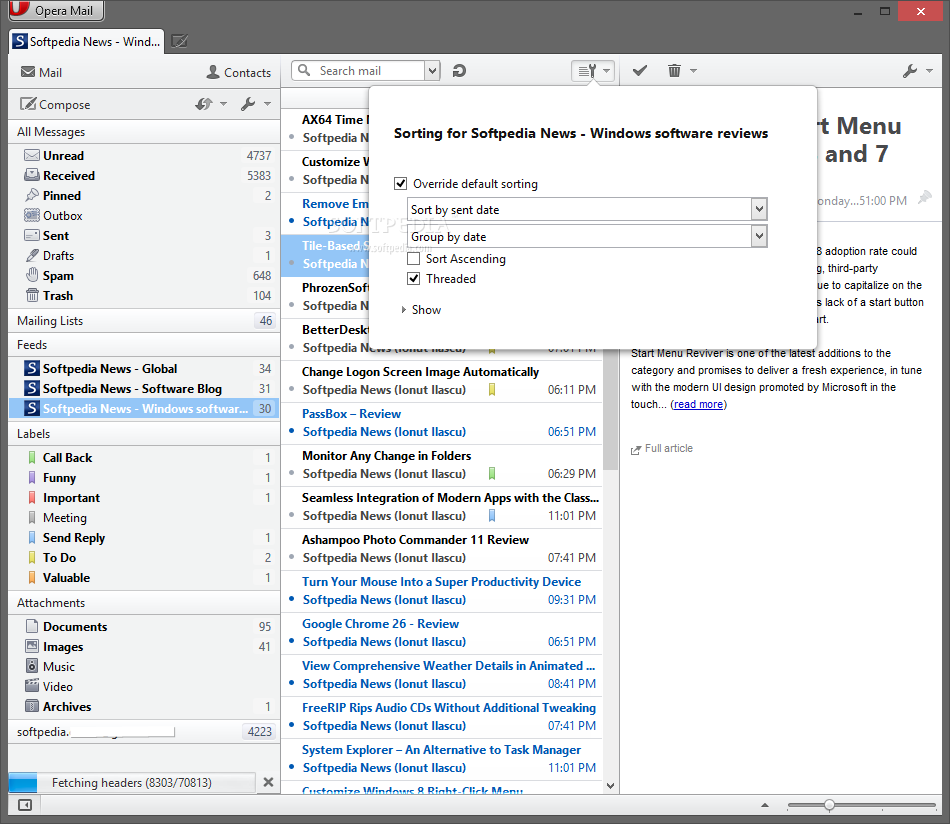This screenshot has width=950, height=824.
Task: Open PassBox – Review message
Action: [442, 423]
